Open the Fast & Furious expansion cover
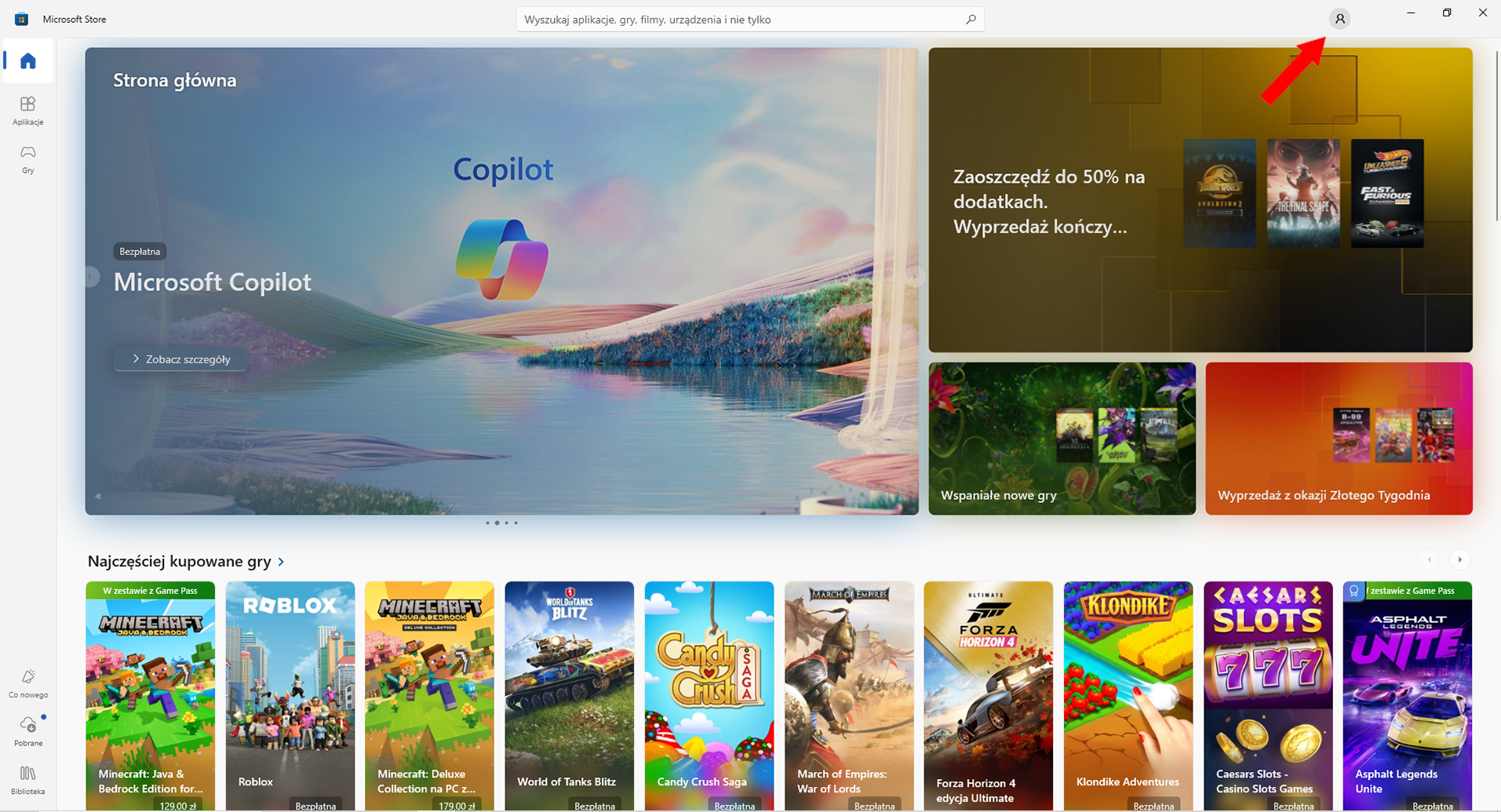This screenshot has width=1501, height=812. point(1387,194)
